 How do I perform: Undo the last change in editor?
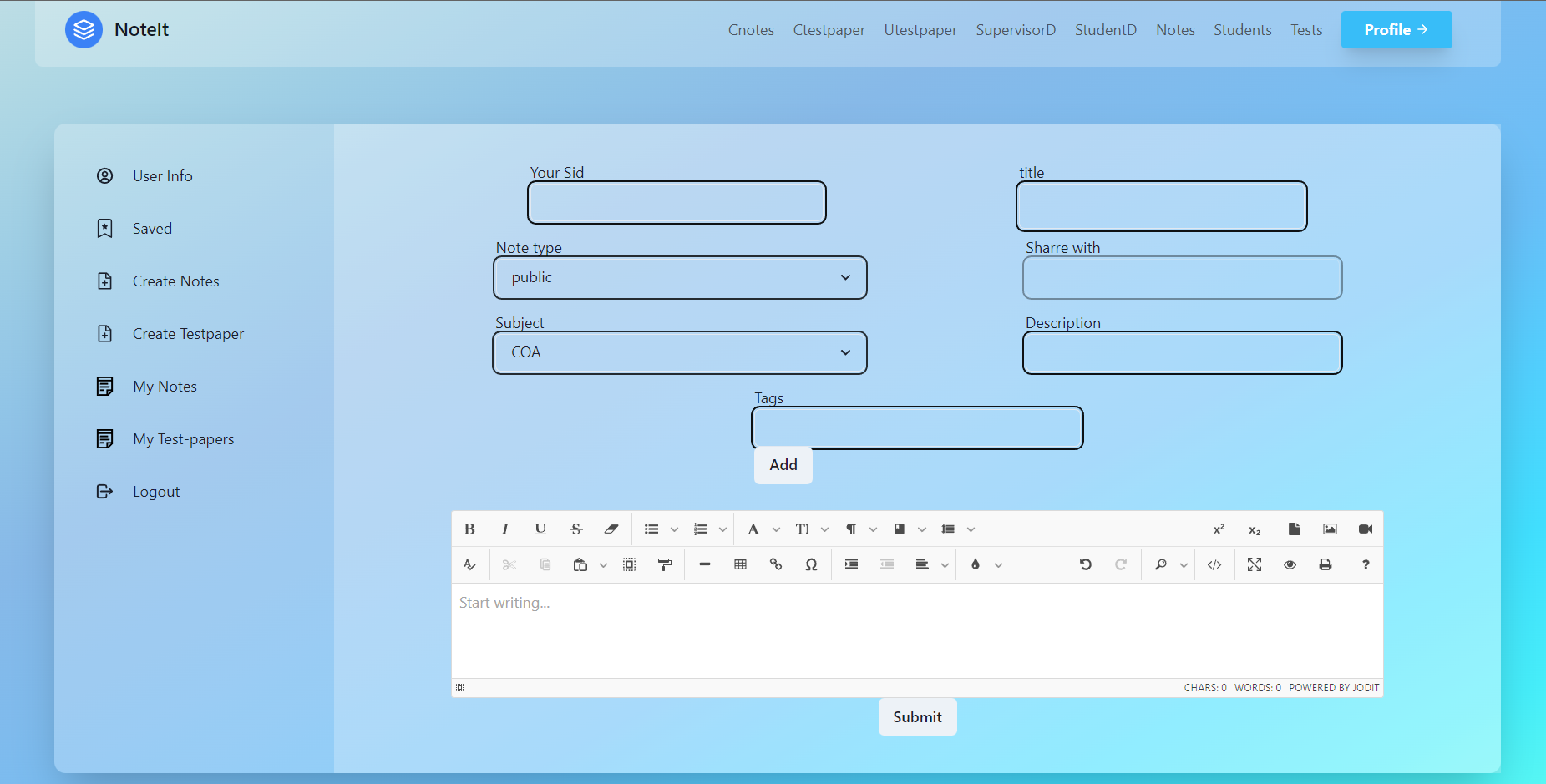pyautogui.click(x=1084, y=564)
